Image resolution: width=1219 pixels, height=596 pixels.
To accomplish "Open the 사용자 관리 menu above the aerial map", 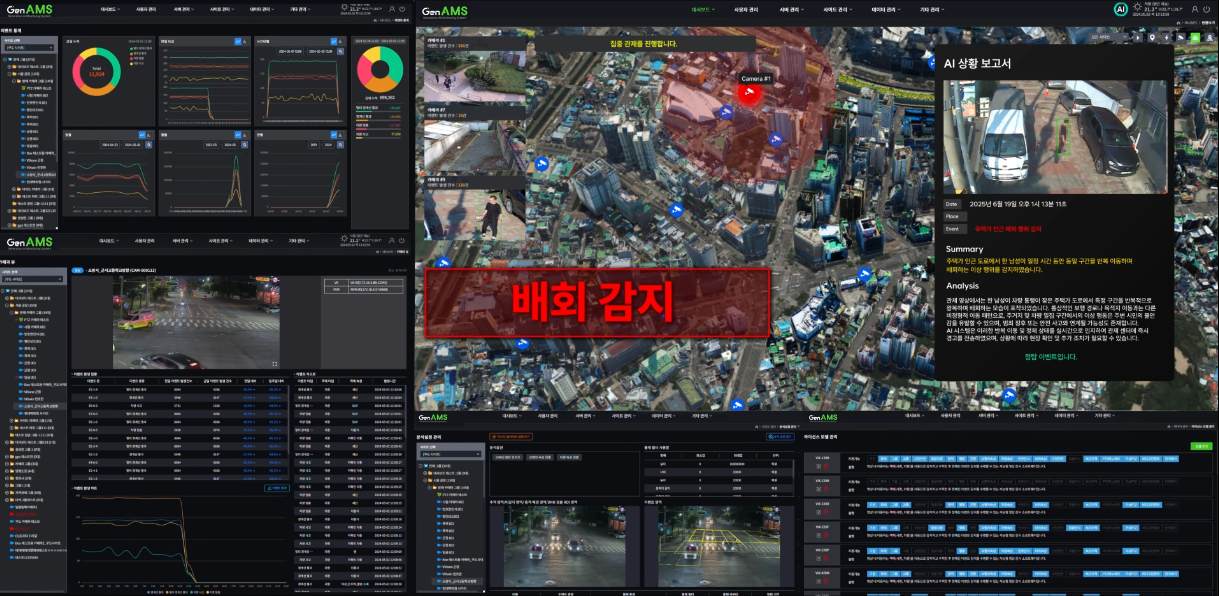I will coord(746,9).
